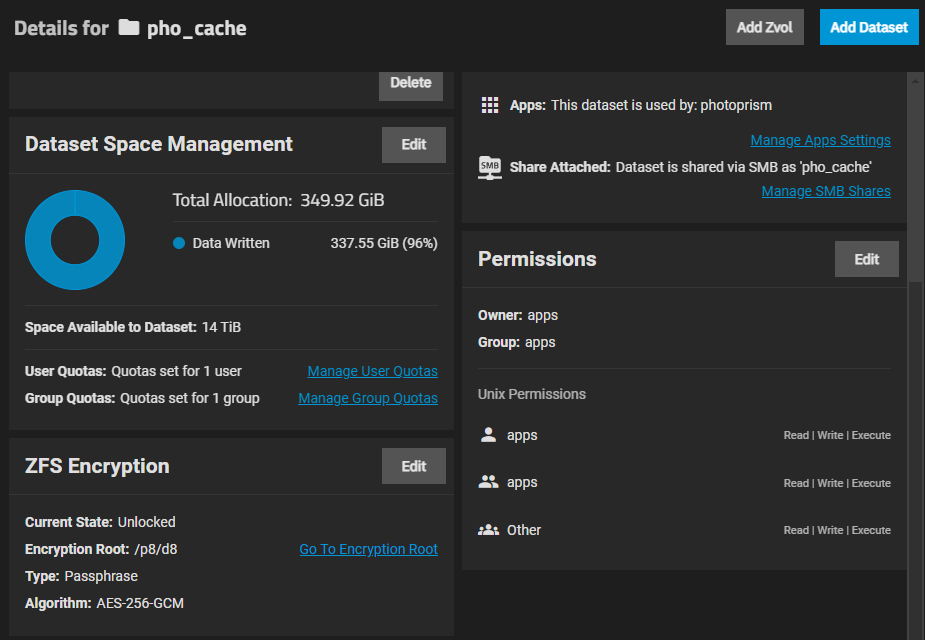Screen dimensions: 925x640
Task: Click the SMB share icon
Action: click(x=490, y=168)
